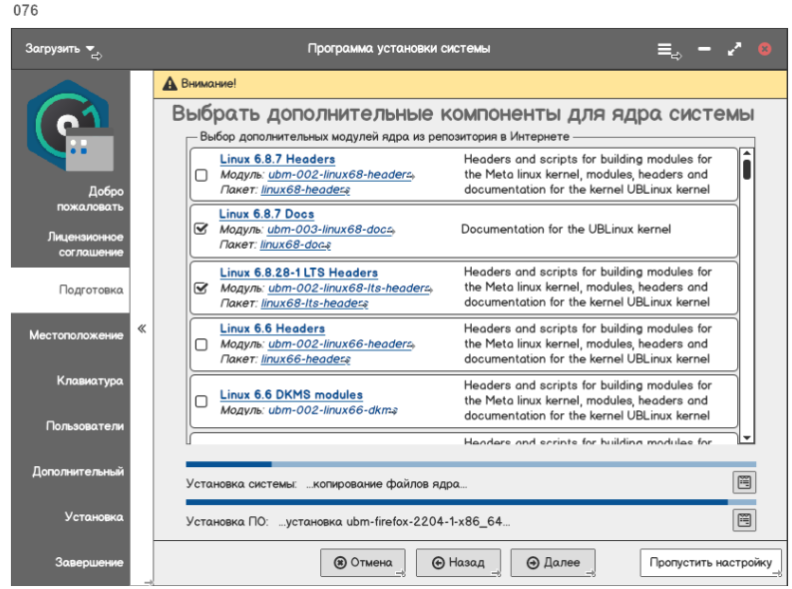Enable the Linux 6.6 DKMS modules checkbox
The height and width of the screenshot is (589, 792).
click(x=201, y=402)
